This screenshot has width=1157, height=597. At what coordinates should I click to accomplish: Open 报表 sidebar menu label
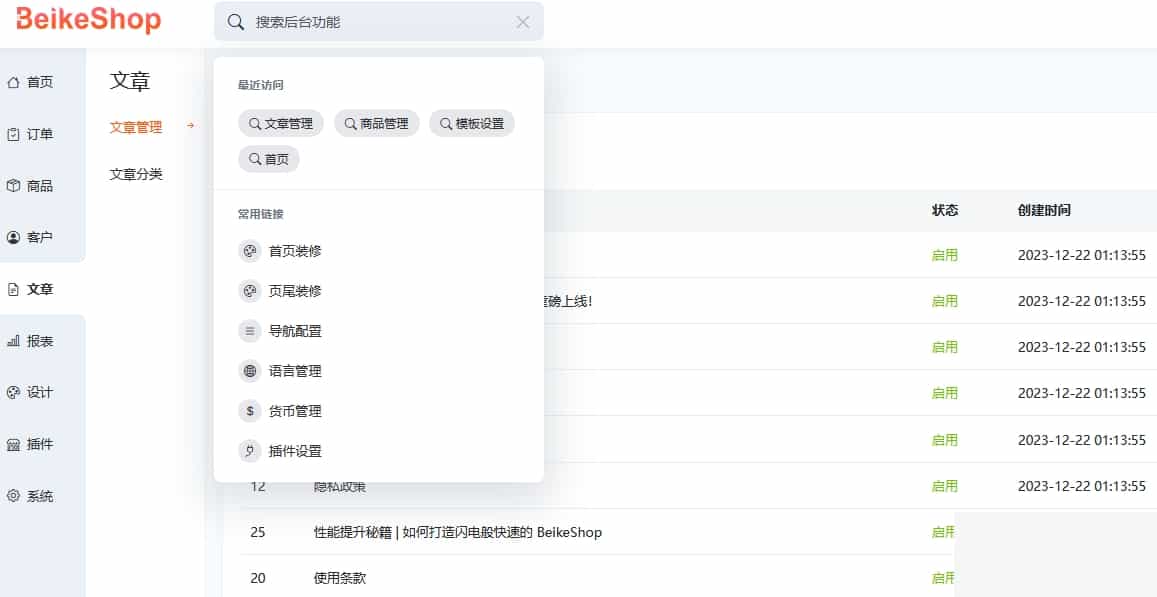point(40,341)
